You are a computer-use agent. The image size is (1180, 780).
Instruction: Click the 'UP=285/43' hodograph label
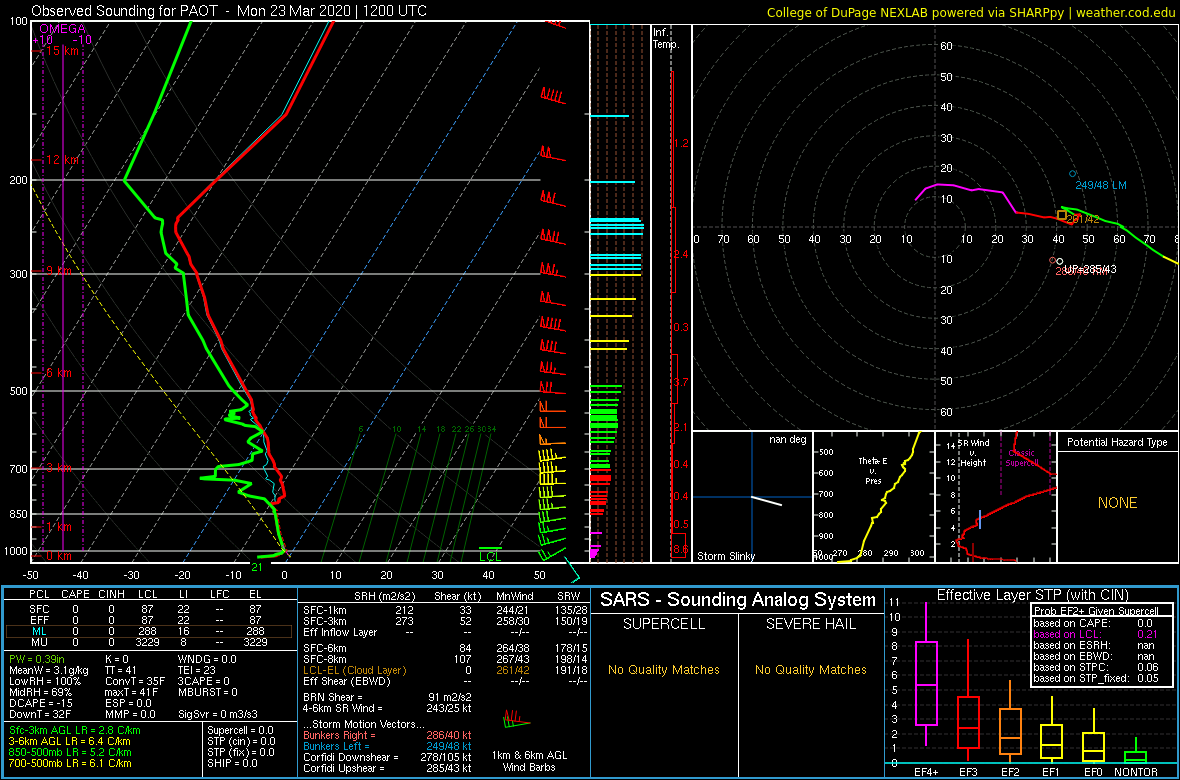(x=1090, y=270)
